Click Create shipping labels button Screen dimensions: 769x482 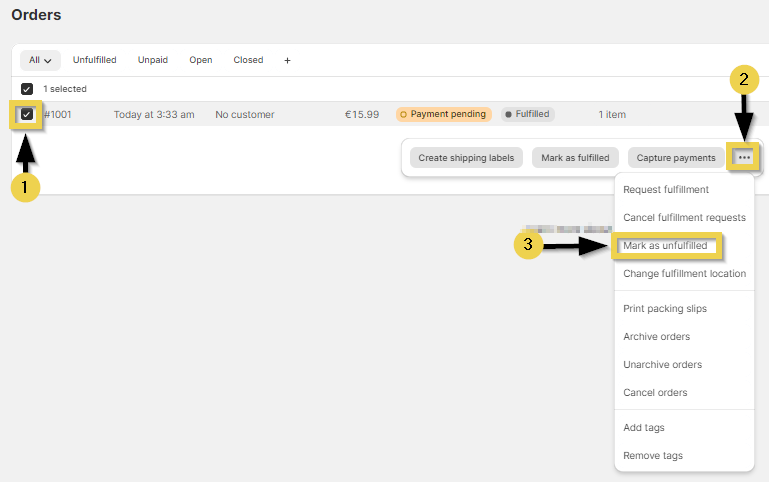coord(466,158)
